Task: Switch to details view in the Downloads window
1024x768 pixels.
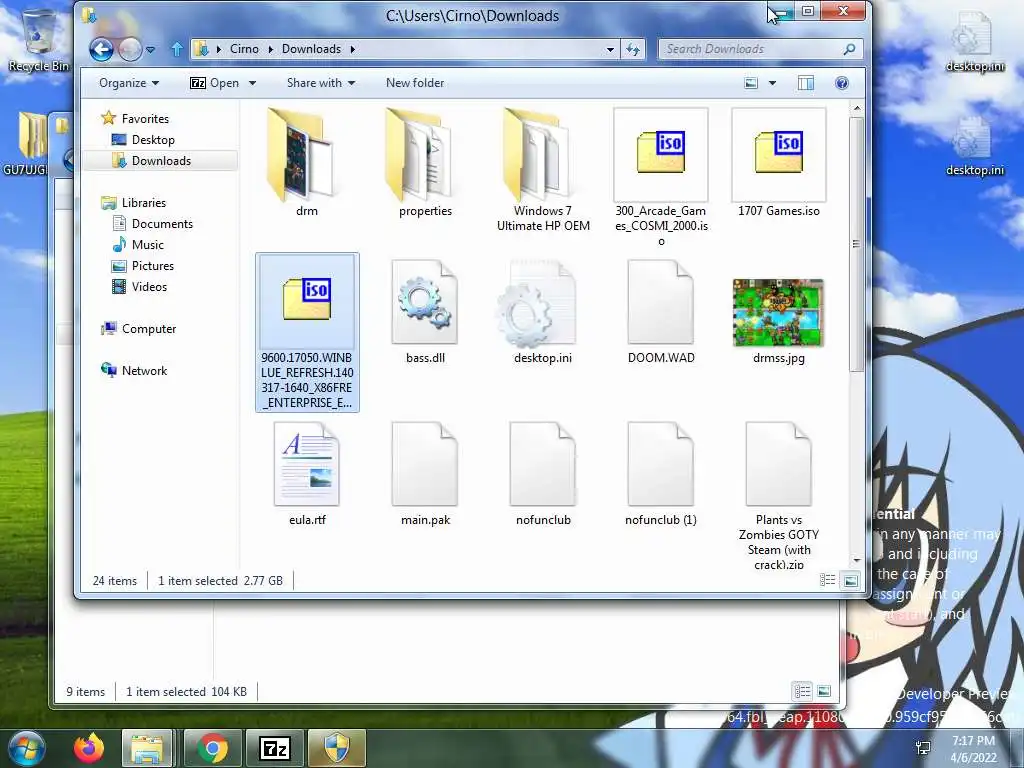Action: coord(827,580)
